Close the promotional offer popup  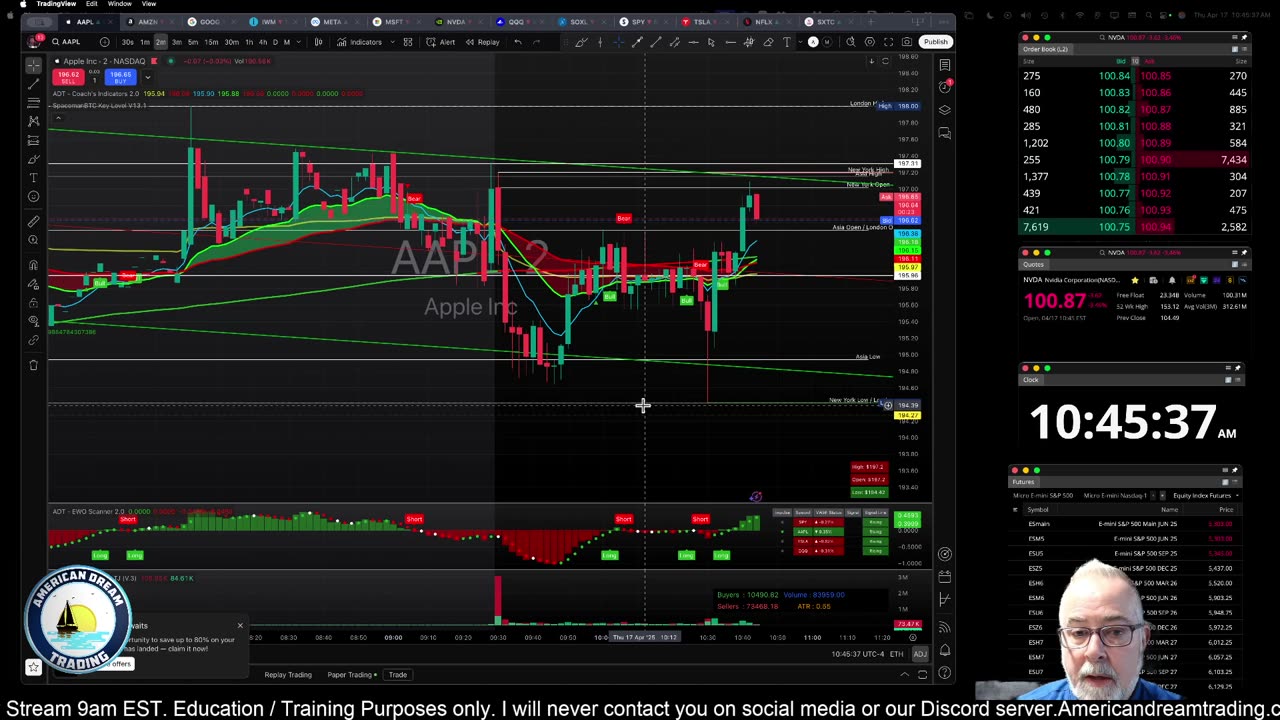tap(240, 626)
